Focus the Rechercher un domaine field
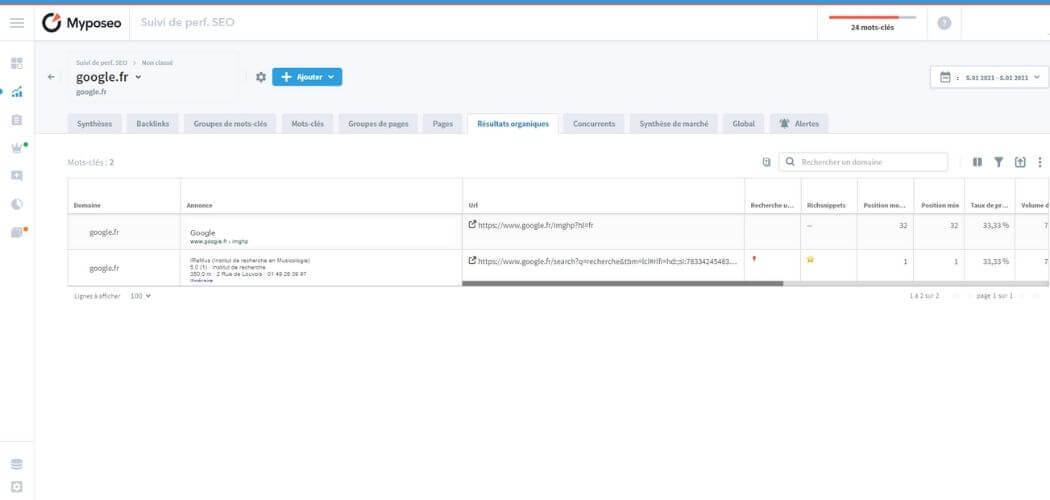 (x=863, y=162)
